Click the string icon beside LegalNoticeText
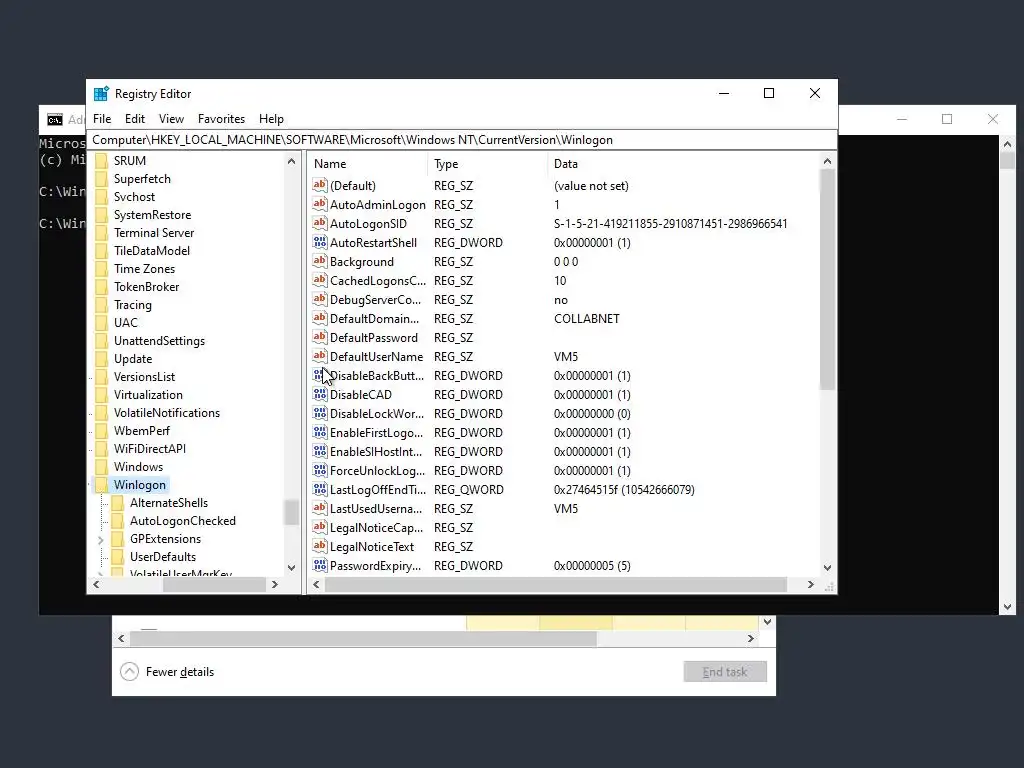Image resolution: width=1024 pixels, height=768 pixels. tap(319, 545)
